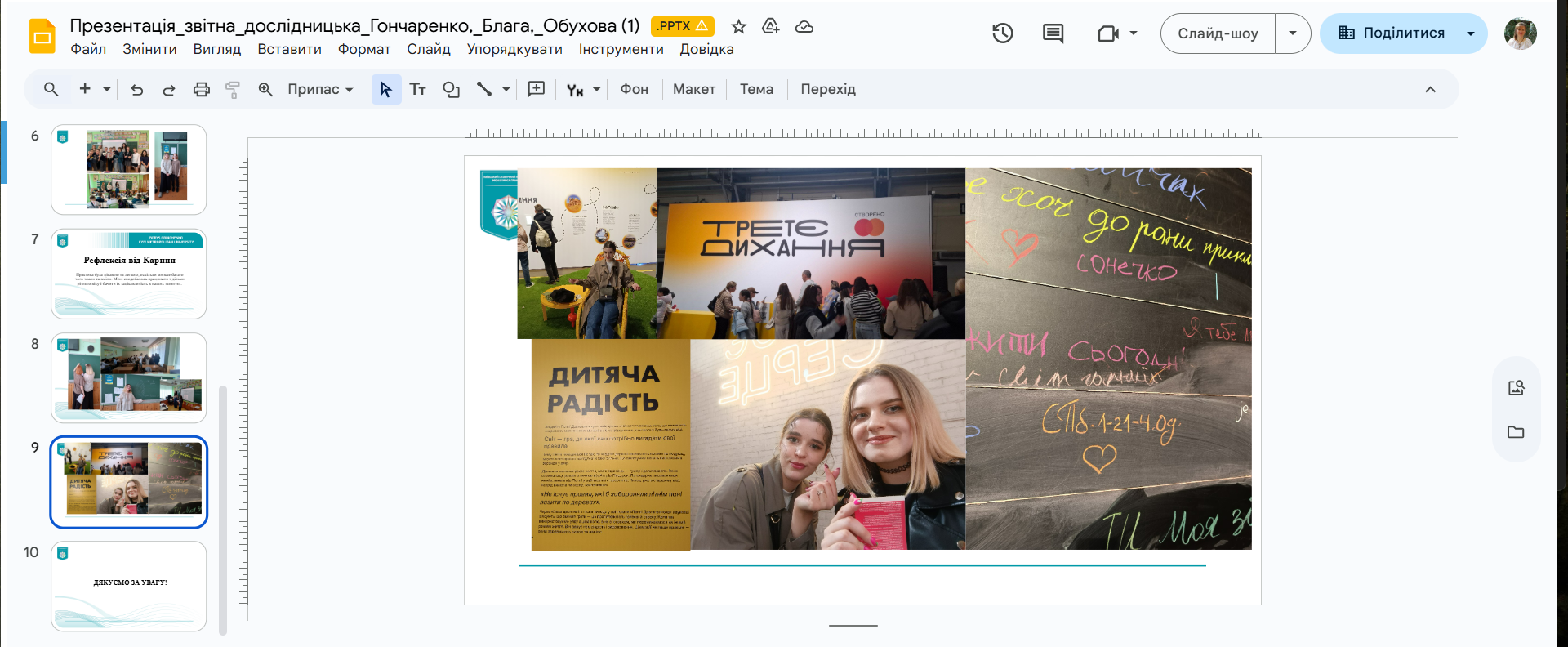Open the Інструменти menu
Screen dimensions: 1568x647
point(621,49)
